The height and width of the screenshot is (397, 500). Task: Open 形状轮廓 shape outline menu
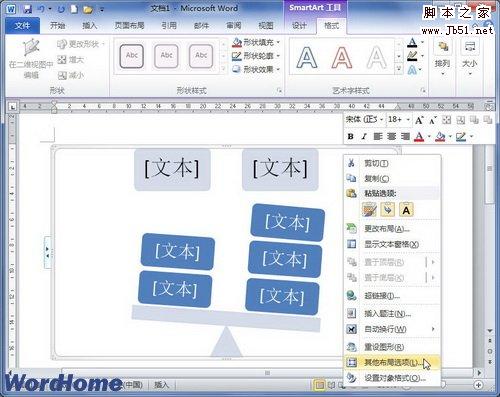256,56
